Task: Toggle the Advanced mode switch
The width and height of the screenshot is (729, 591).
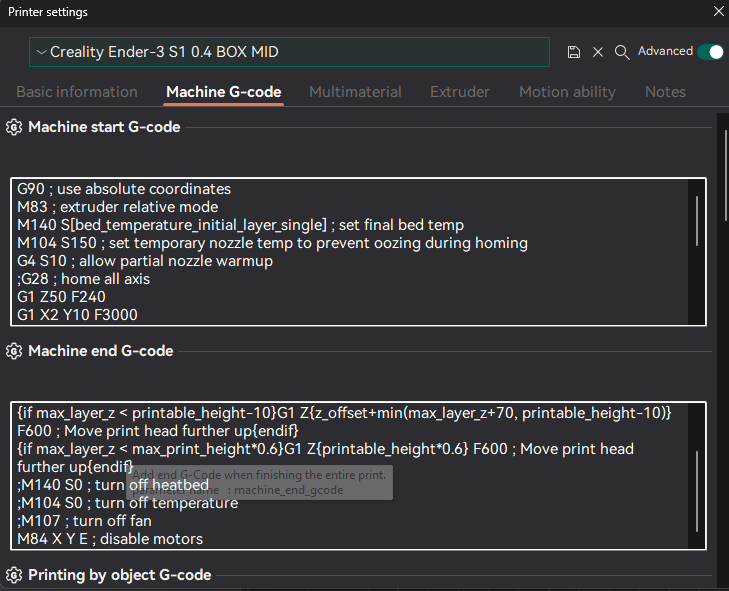Action: pyautogui.click(x=710, y=52)
